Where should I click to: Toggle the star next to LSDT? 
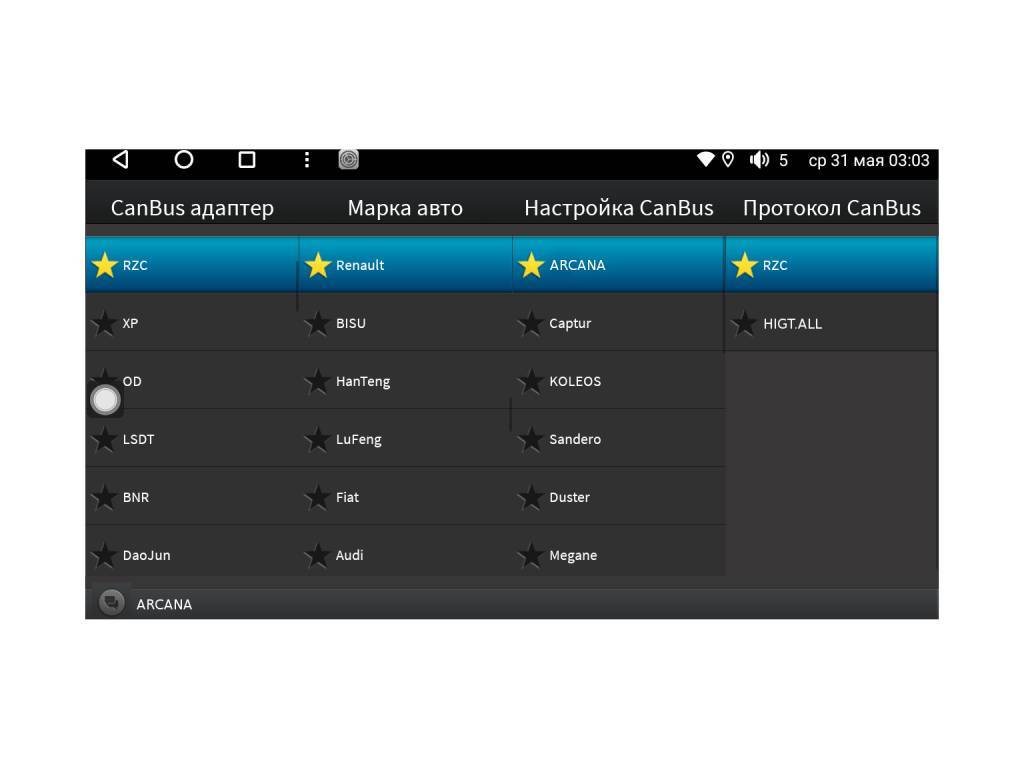point(104,440)
